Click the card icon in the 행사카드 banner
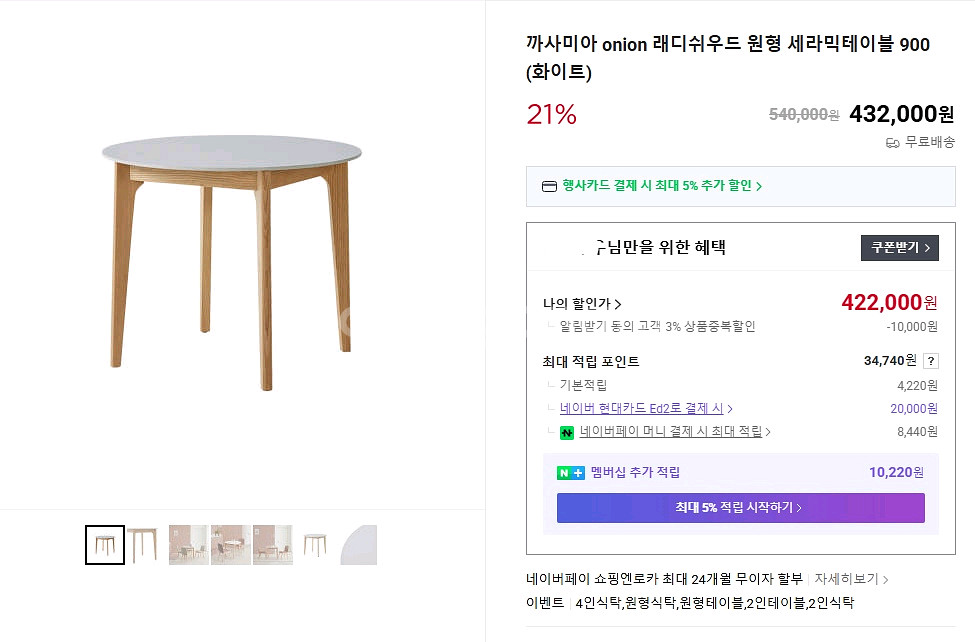The image size is (975, 642). tap(549, 186)
